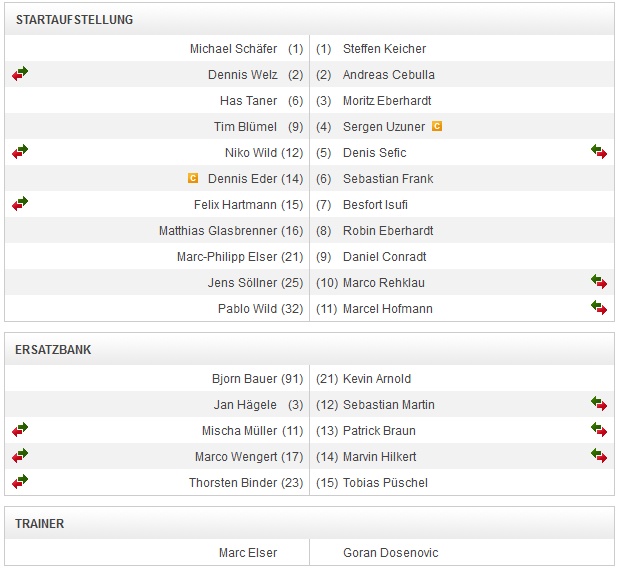
Task: Click substitution icon for Mischa Müller
Action: [x=20, y=430]
